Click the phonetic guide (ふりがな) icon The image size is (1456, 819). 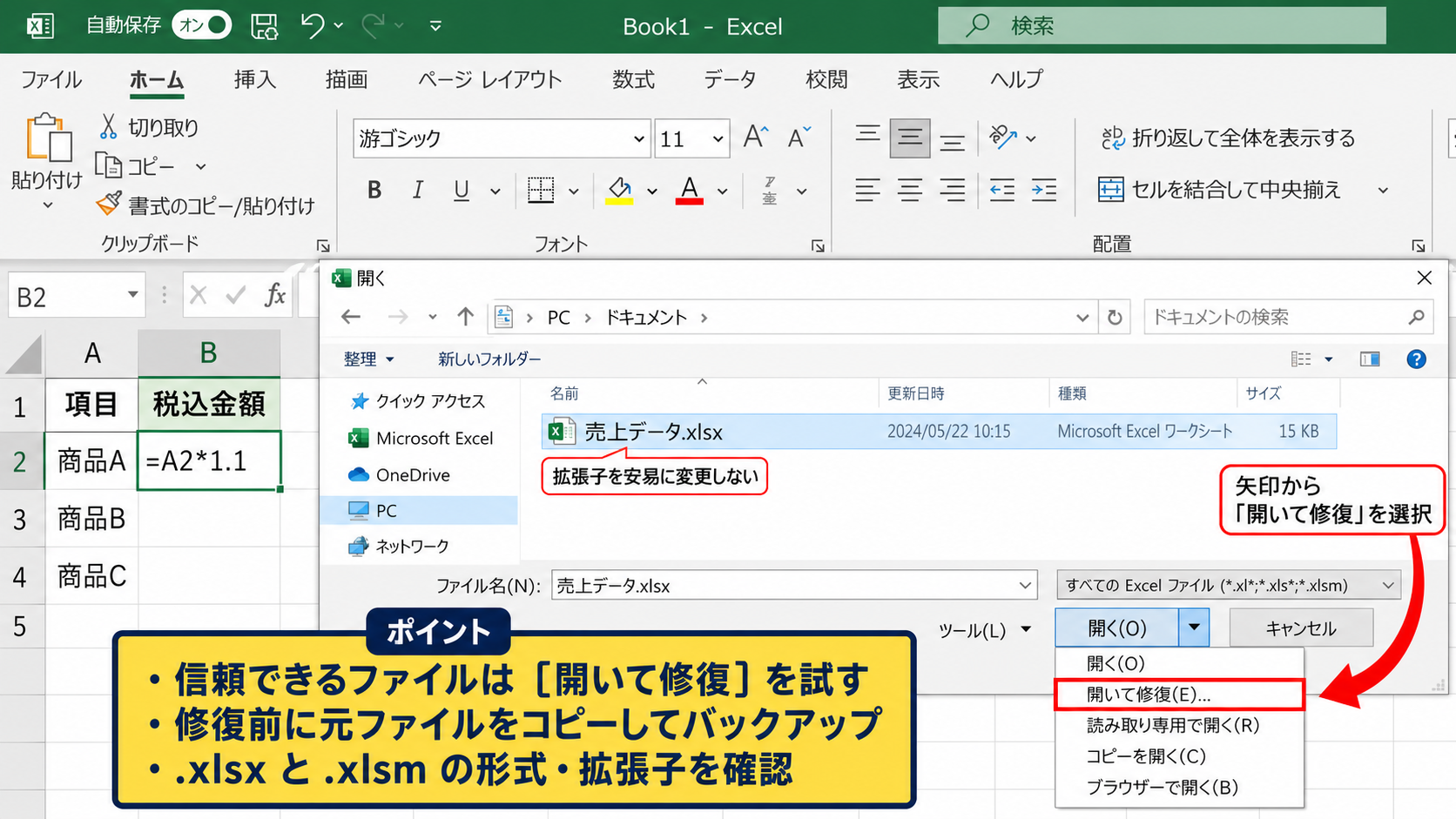769,190
